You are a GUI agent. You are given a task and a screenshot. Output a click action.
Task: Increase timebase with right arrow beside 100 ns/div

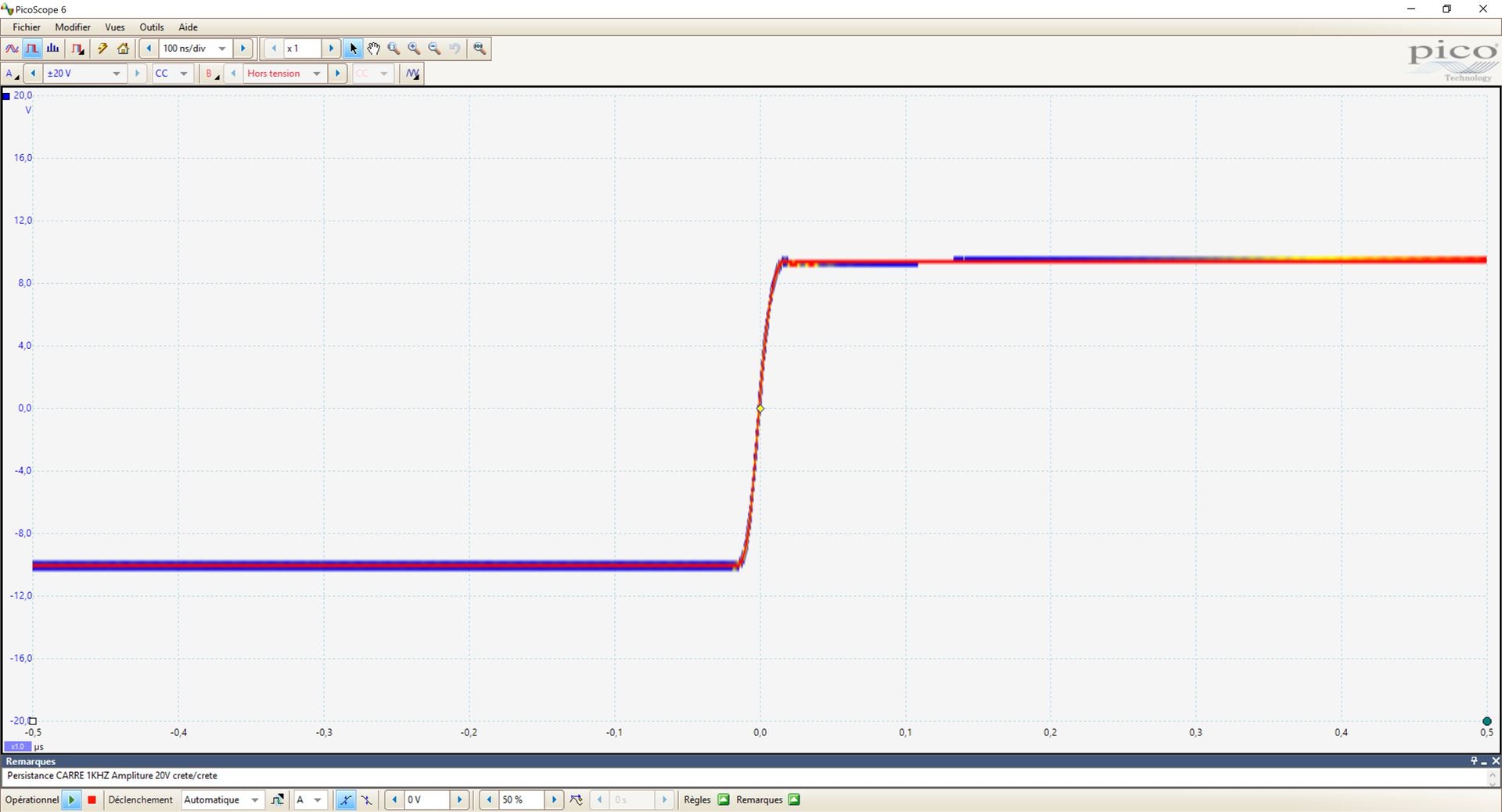coord(243,49)
